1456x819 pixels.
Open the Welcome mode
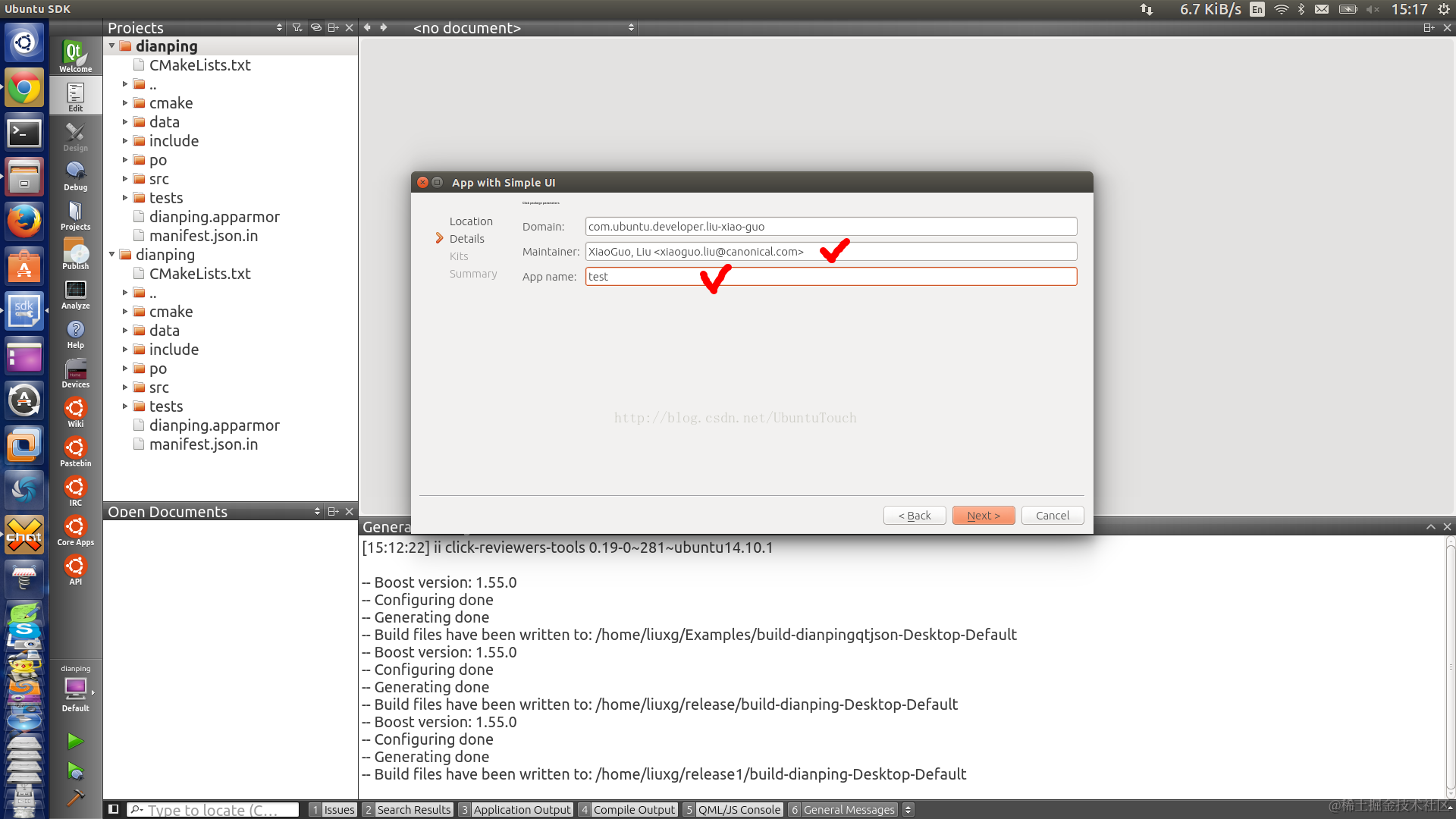[x=75, y=56]
